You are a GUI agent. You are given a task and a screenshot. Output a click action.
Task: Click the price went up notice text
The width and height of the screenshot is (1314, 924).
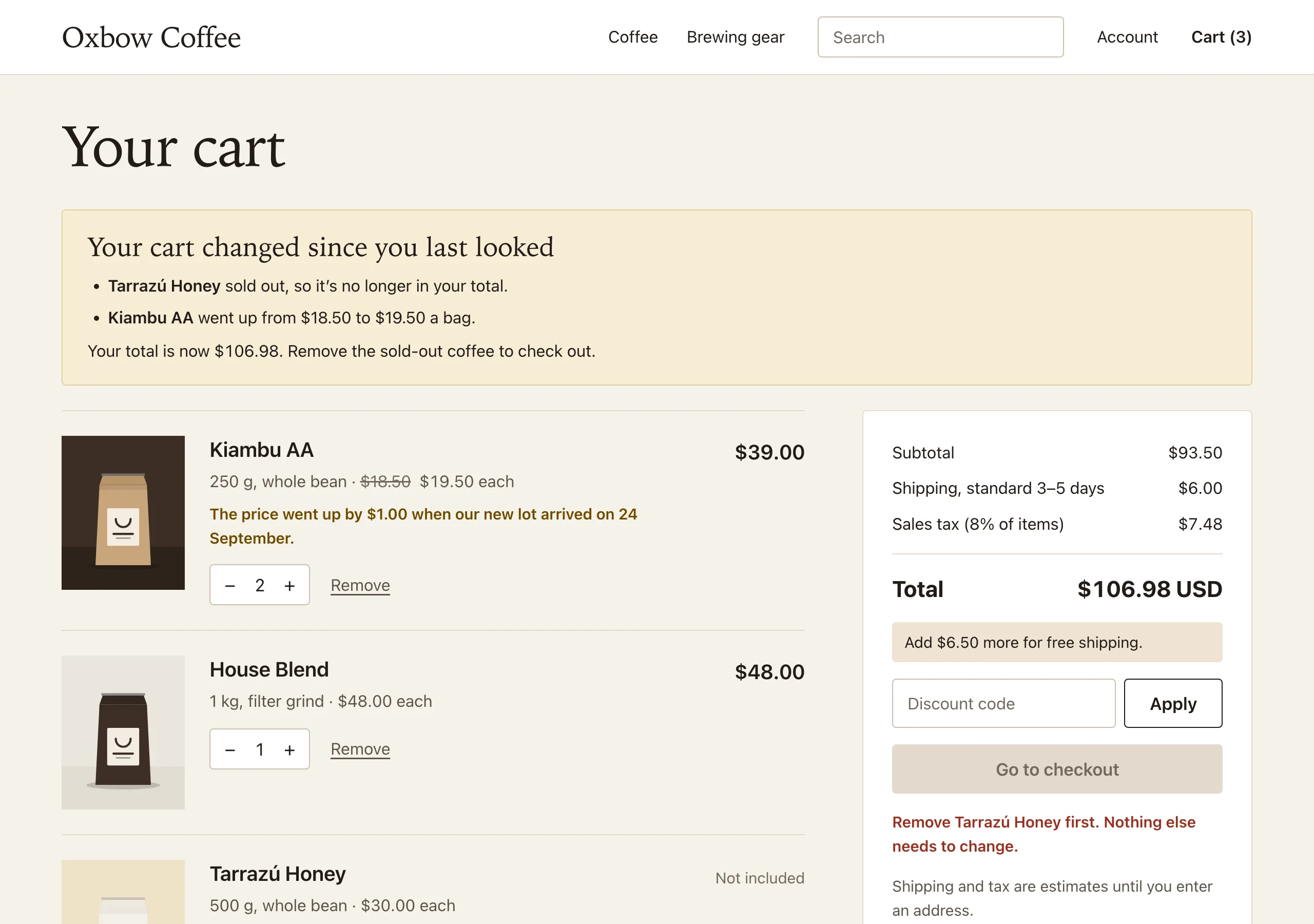point(423,526)
